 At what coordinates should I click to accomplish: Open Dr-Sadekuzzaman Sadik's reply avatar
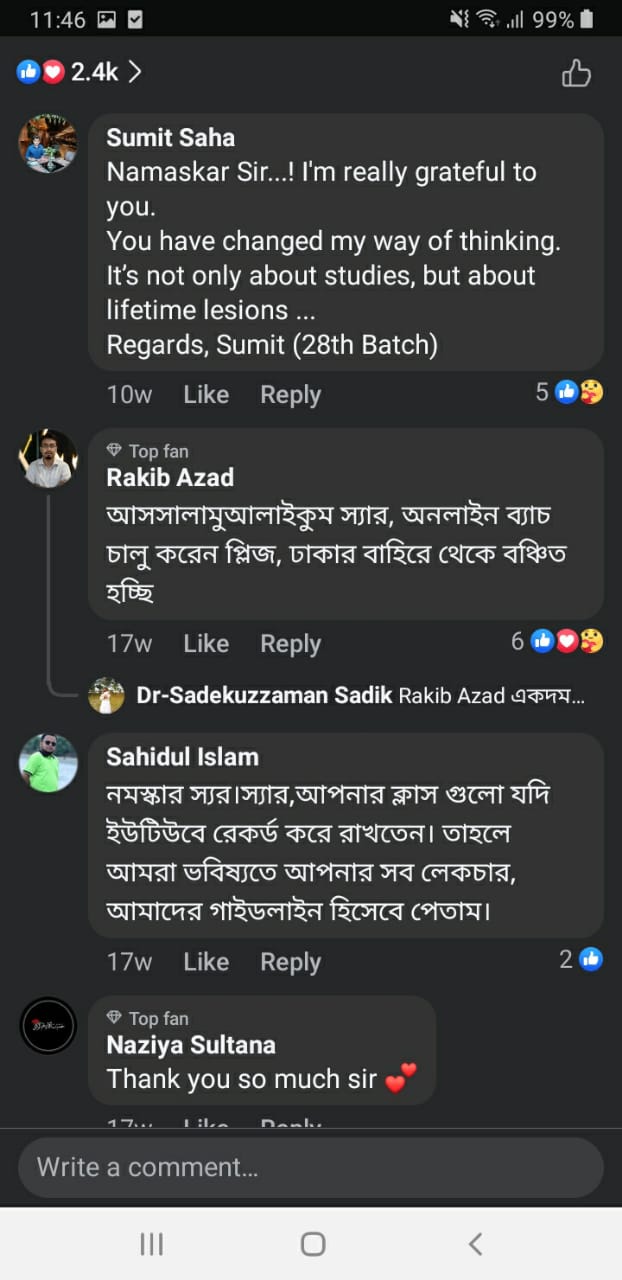click(106, 696)
